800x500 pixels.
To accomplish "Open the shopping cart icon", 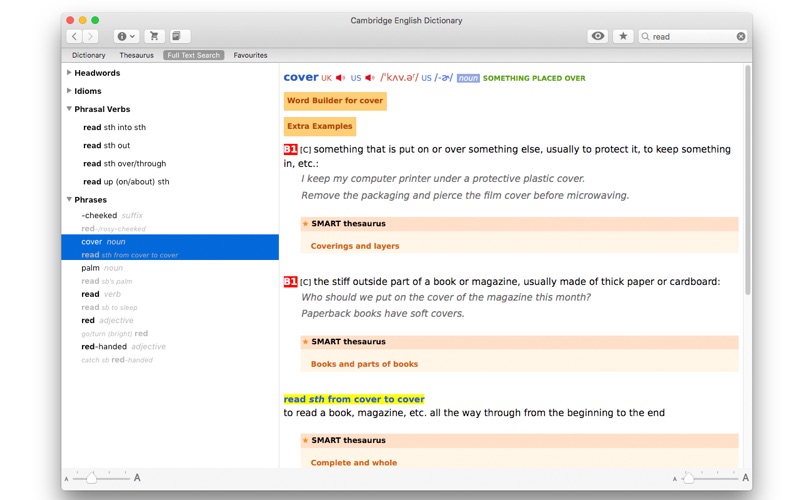I will click(154, 36).
